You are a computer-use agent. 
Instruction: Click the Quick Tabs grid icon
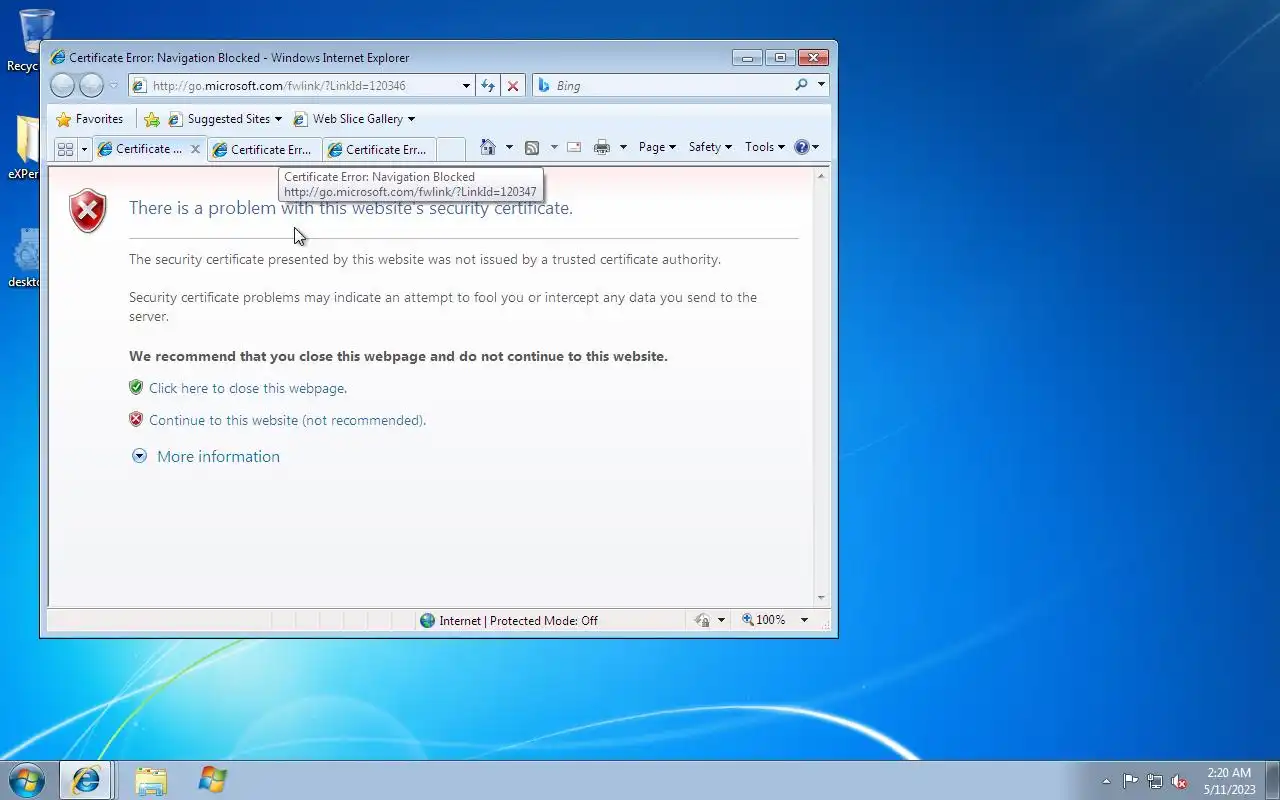tap(65, 149)
